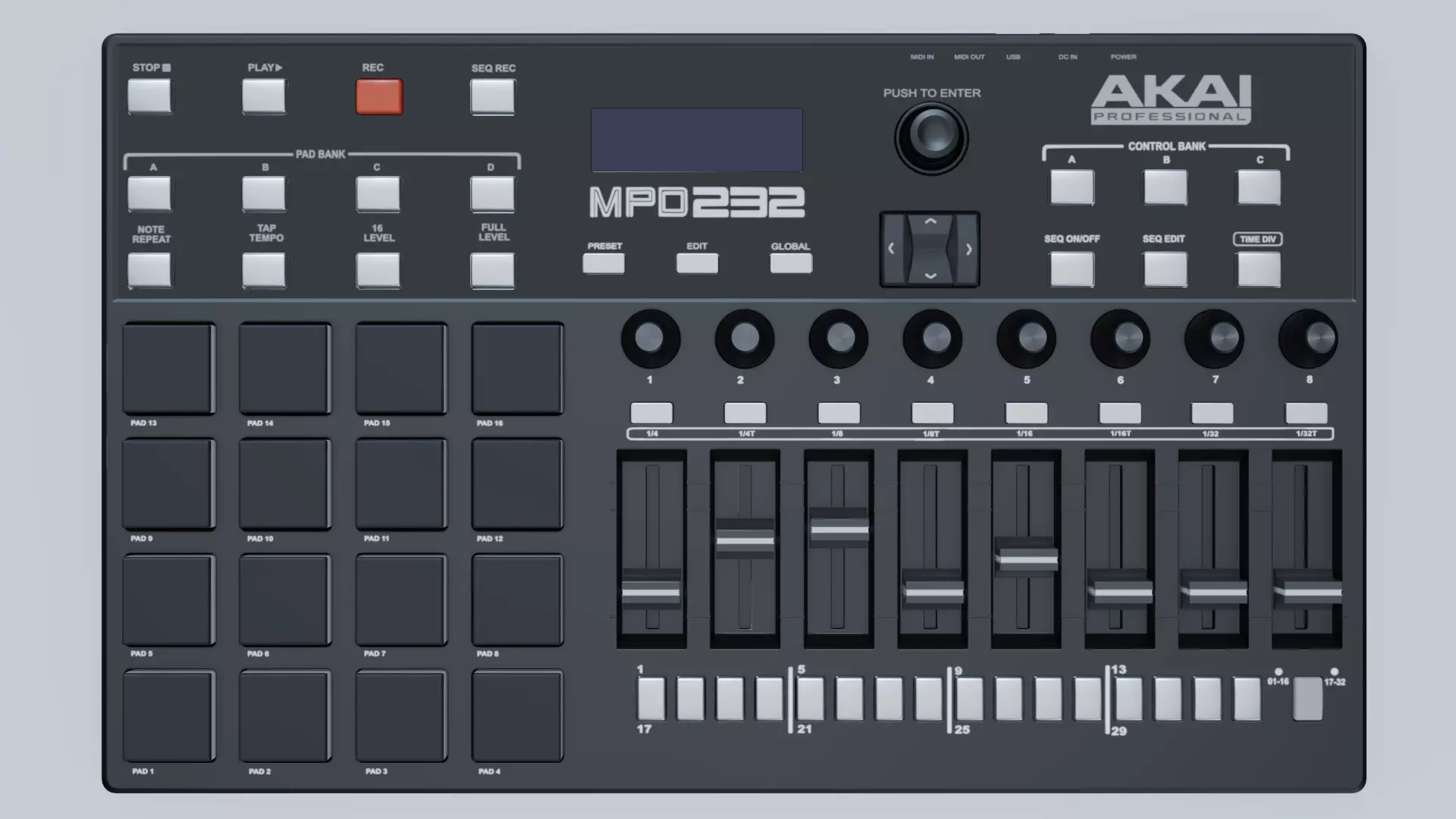Open GLOBAL mode
1456x819 pixels.
pos(791,263)
